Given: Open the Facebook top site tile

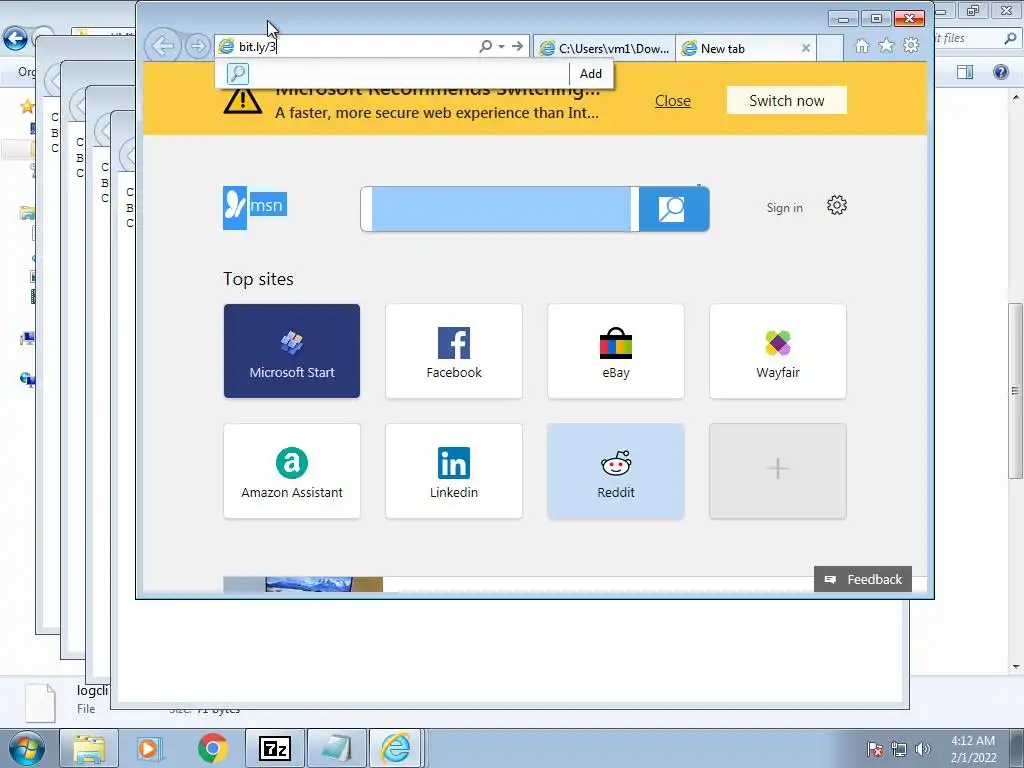Looking at the screenshot, I should (454, 351).
